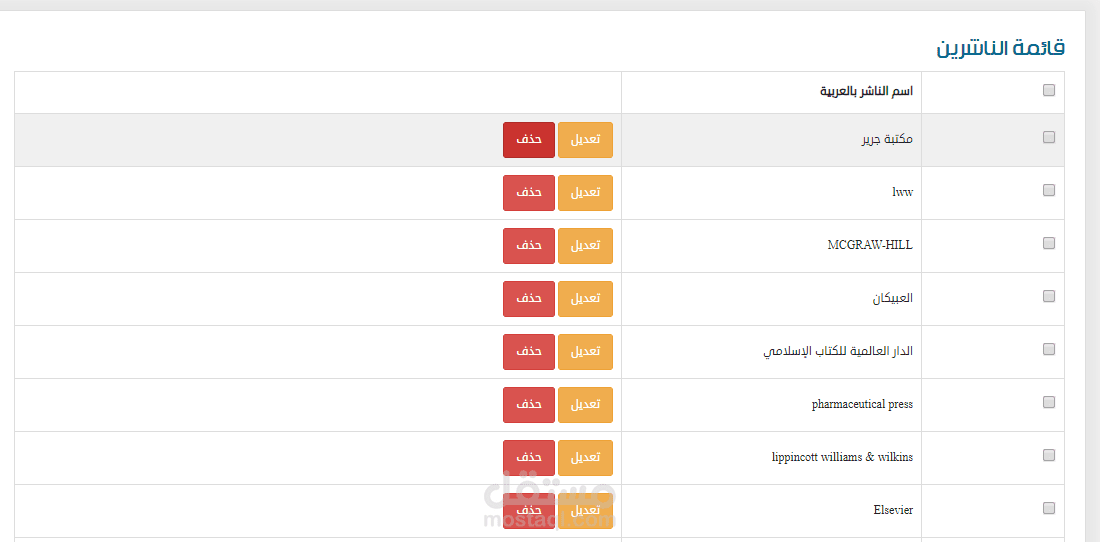1100x542 pixels.
Task: Delete الدار العالمية للكتاب الإسلامي entry
Action: click(529, 352)
